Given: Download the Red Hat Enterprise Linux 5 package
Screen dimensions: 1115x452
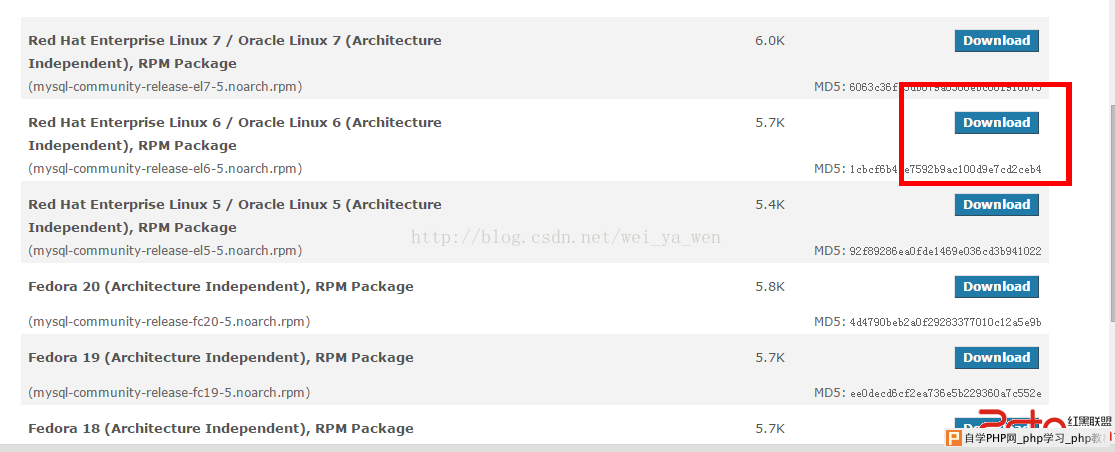Looking at the screenshot, I should [996, 205].
